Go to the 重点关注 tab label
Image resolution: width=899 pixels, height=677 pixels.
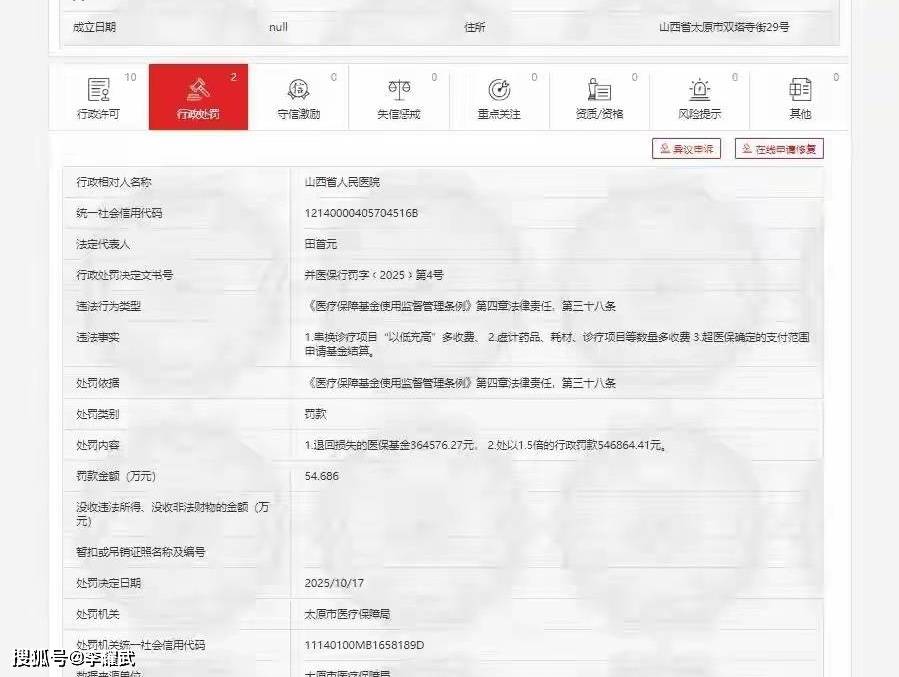tap(499, 114)
